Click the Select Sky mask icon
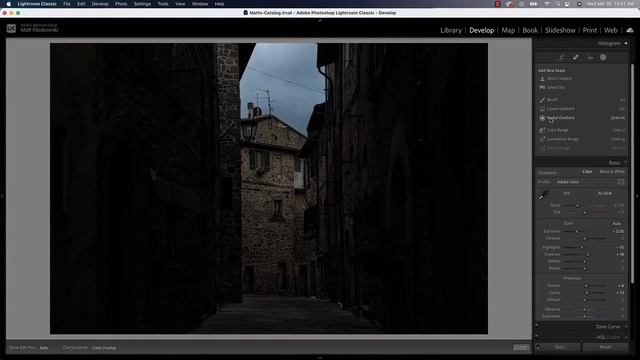This screenshot has width=640, height=360. coord(542,87)
